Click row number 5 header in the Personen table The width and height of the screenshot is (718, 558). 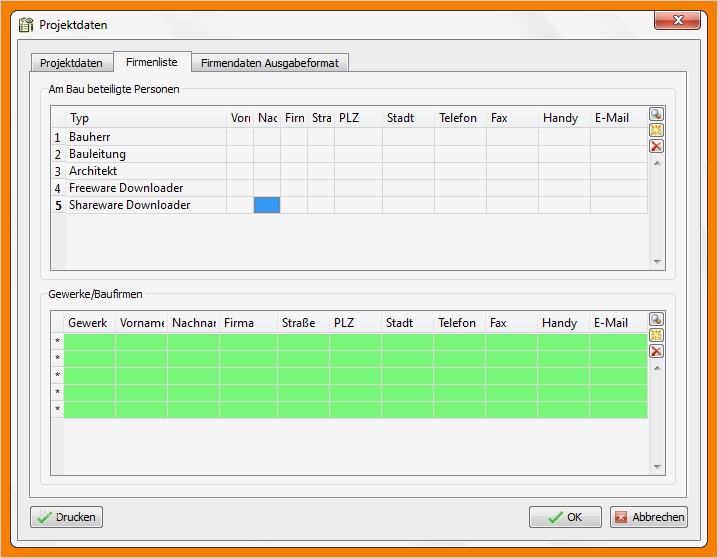[x=58, y=205]
